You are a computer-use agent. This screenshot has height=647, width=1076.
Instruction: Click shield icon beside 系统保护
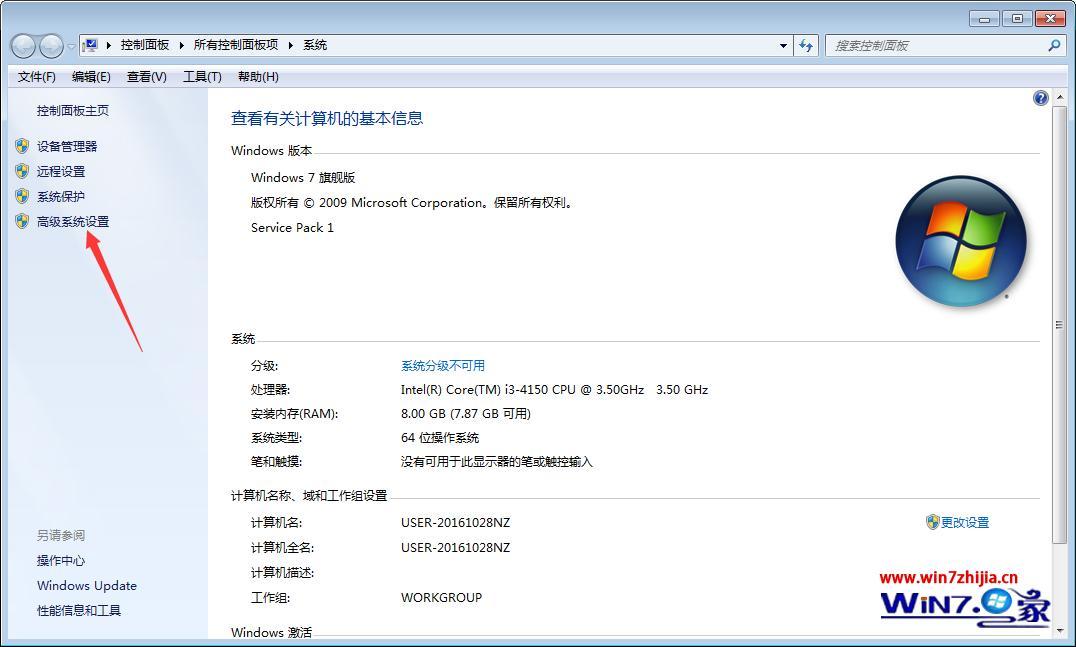[22, 196]
